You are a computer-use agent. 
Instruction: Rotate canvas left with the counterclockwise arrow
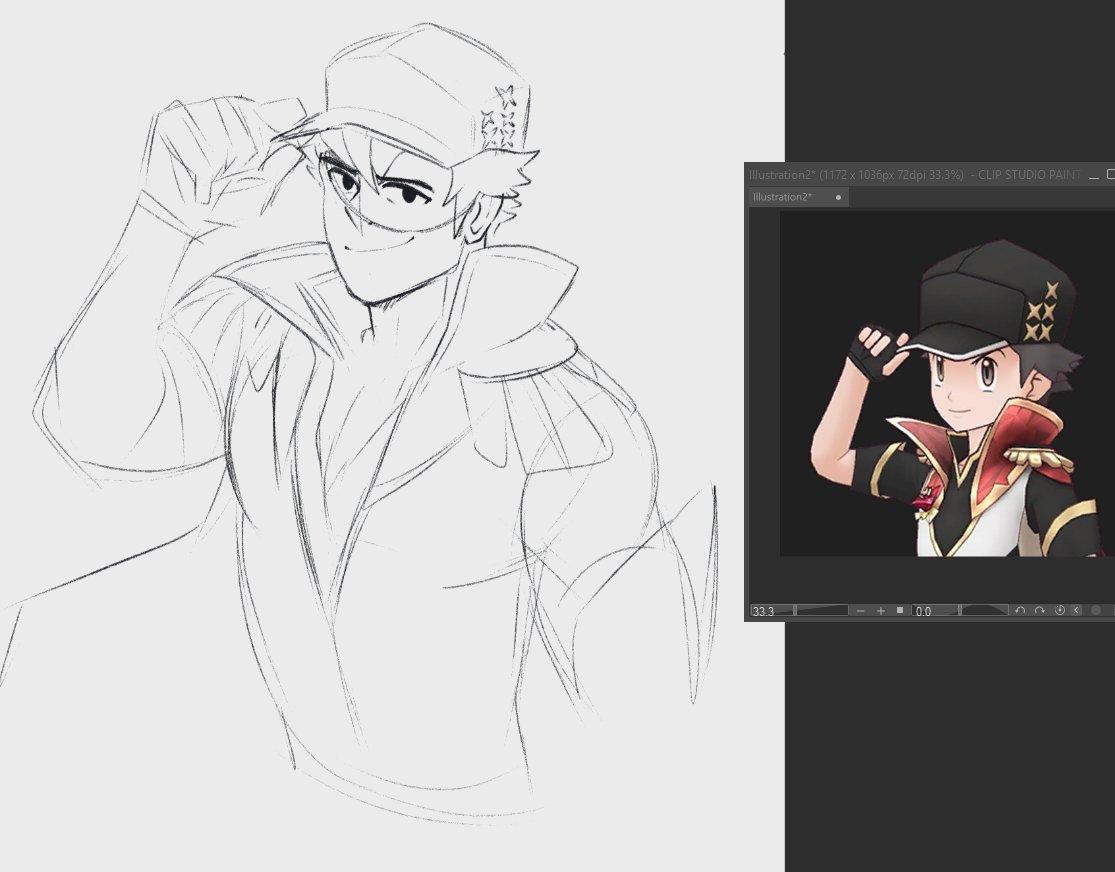coord(1020,610)
